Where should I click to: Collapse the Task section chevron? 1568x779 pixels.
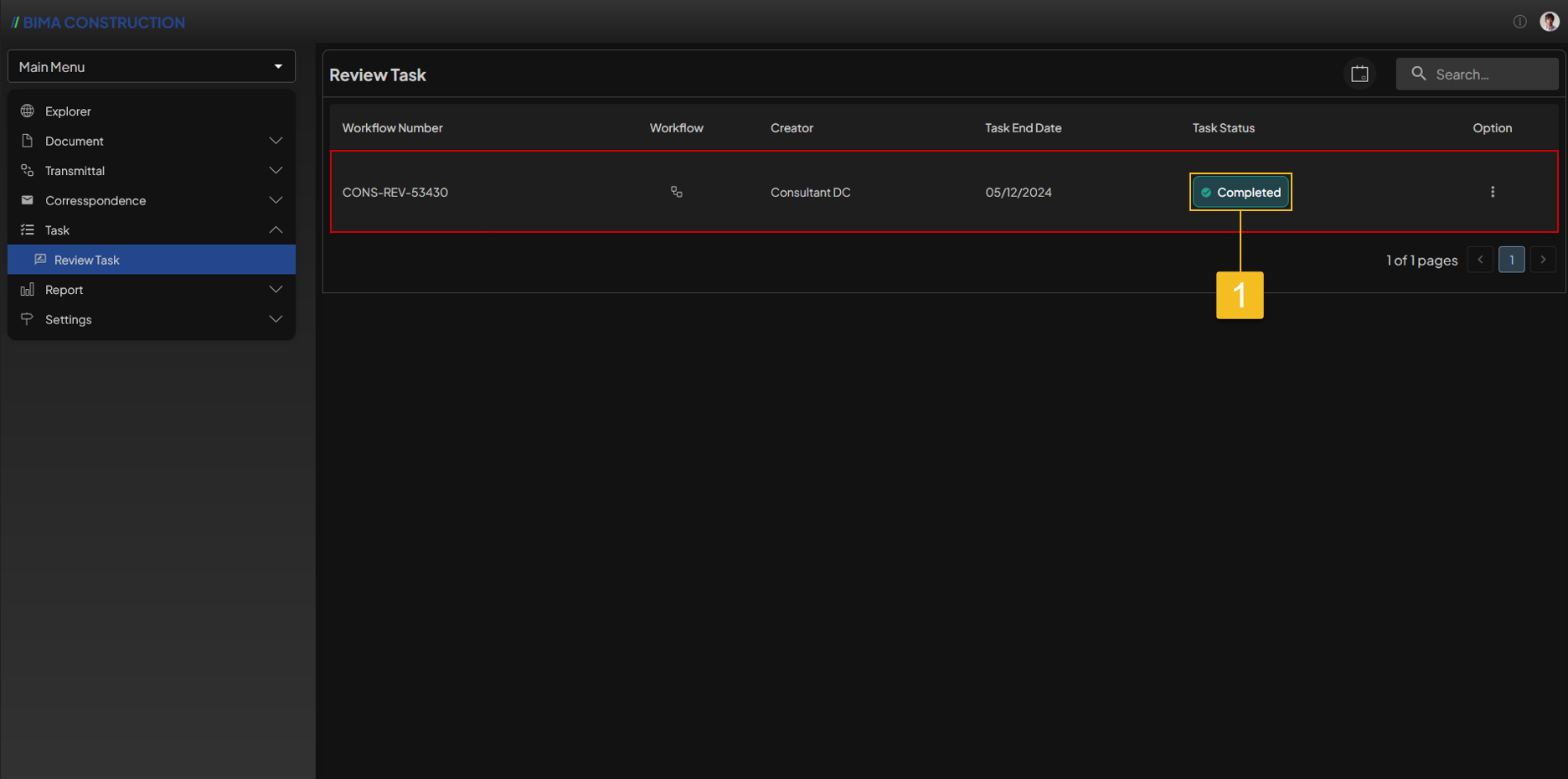[276, 230]
